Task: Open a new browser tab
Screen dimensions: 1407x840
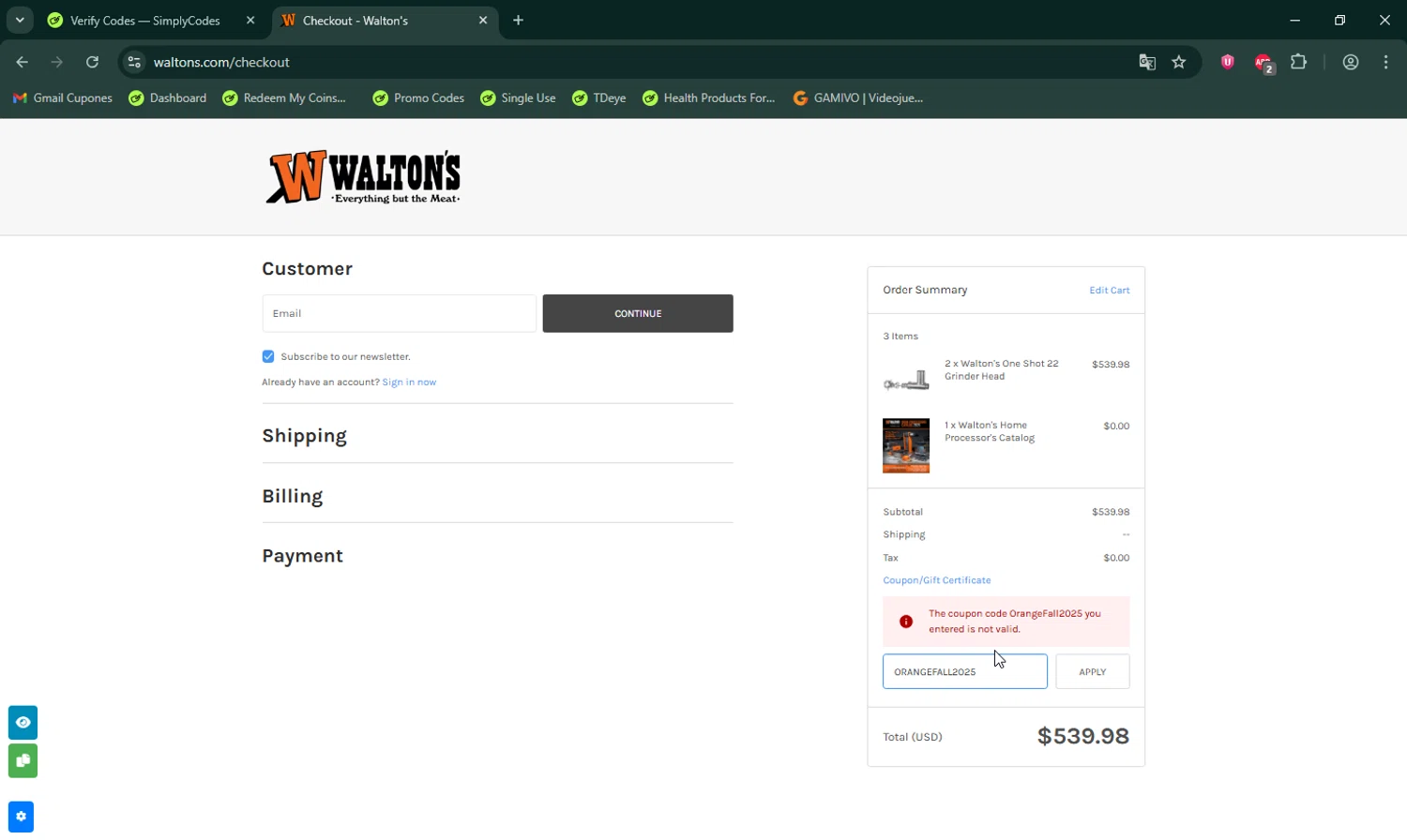Action: point(518,20)
